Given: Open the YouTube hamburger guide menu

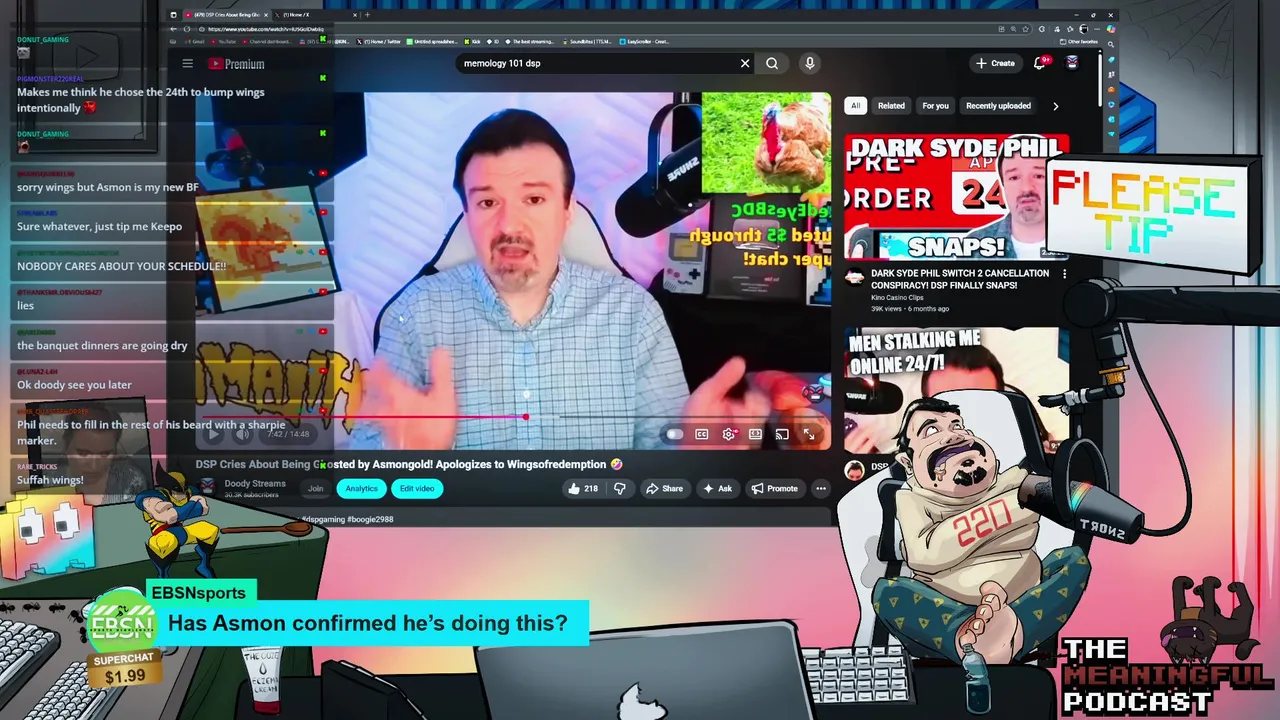Looking at the screenshot, I should pyautogui.click(x=187, y=63).
